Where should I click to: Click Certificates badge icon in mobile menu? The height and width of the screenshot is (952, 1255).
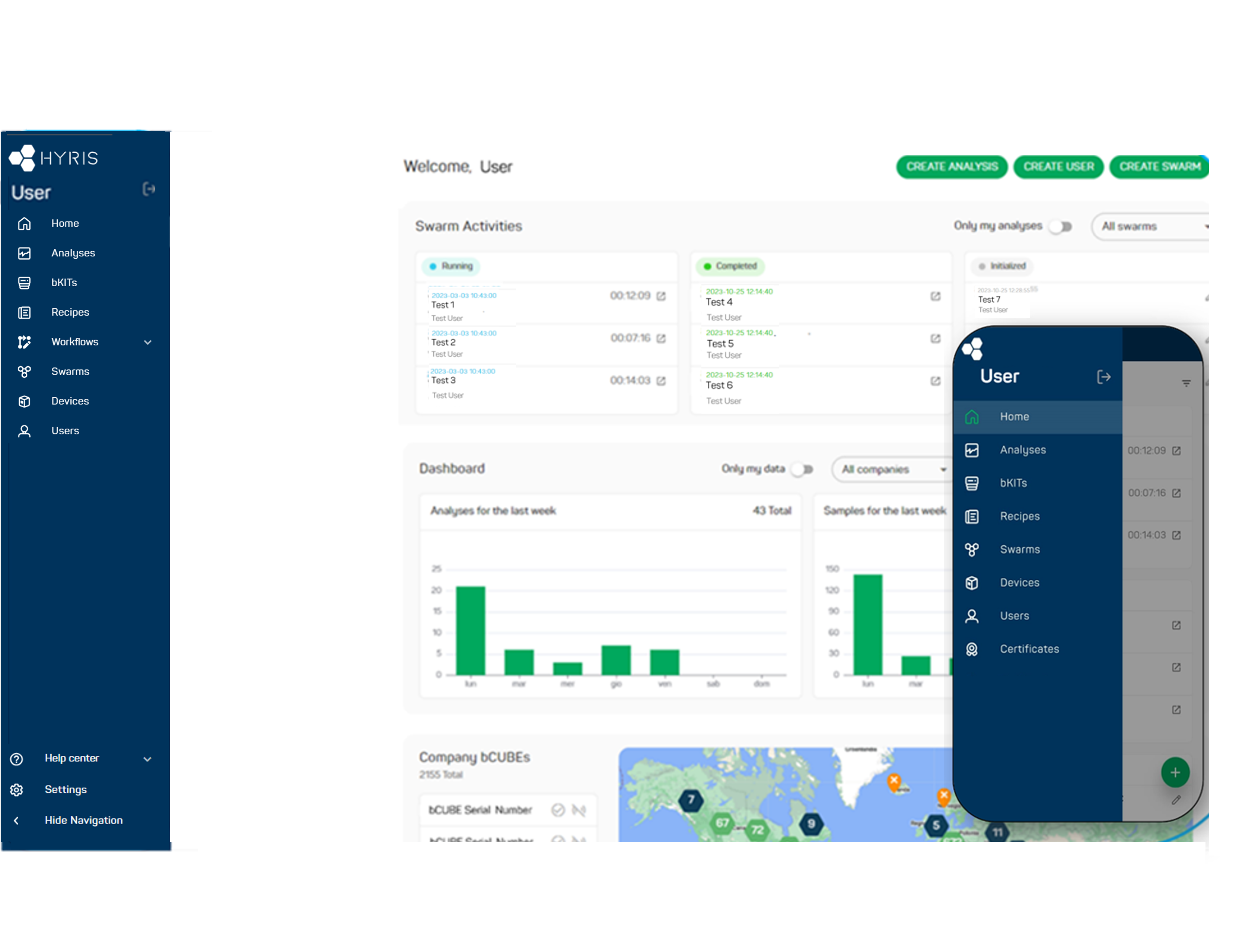(972, 649)
